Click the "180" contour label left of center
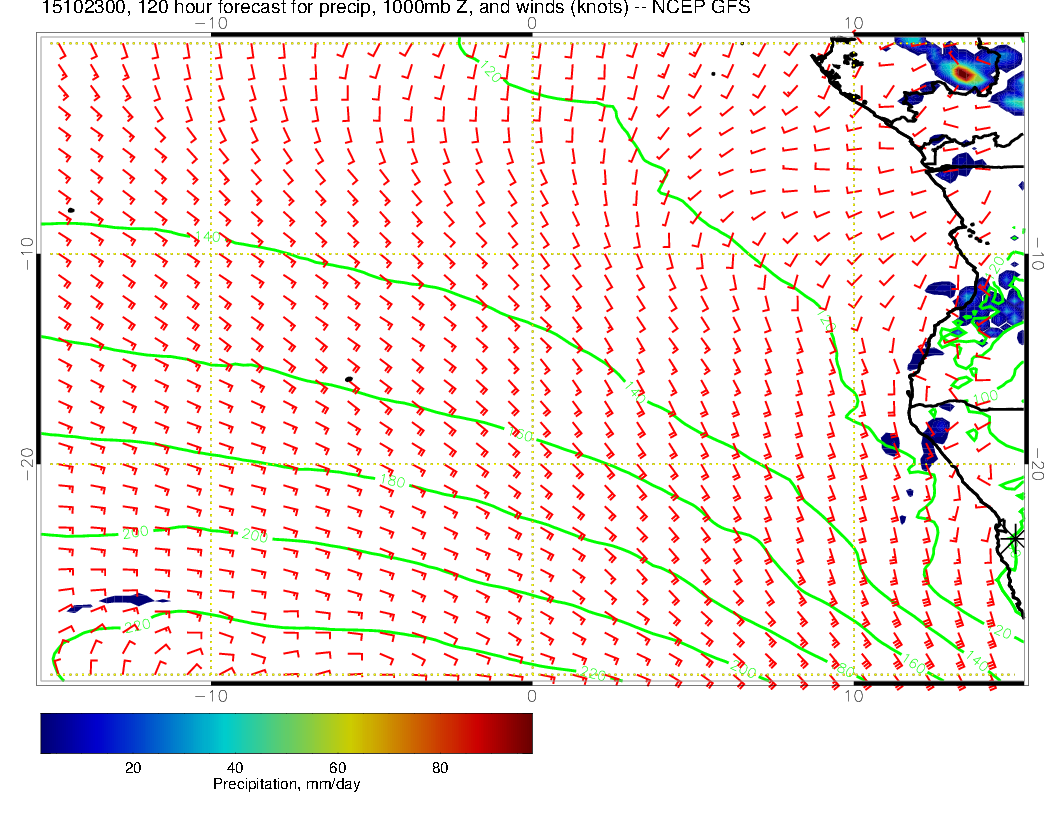Image resolution: width=1056 pixels, height=816 pixels. click(393, 483)
